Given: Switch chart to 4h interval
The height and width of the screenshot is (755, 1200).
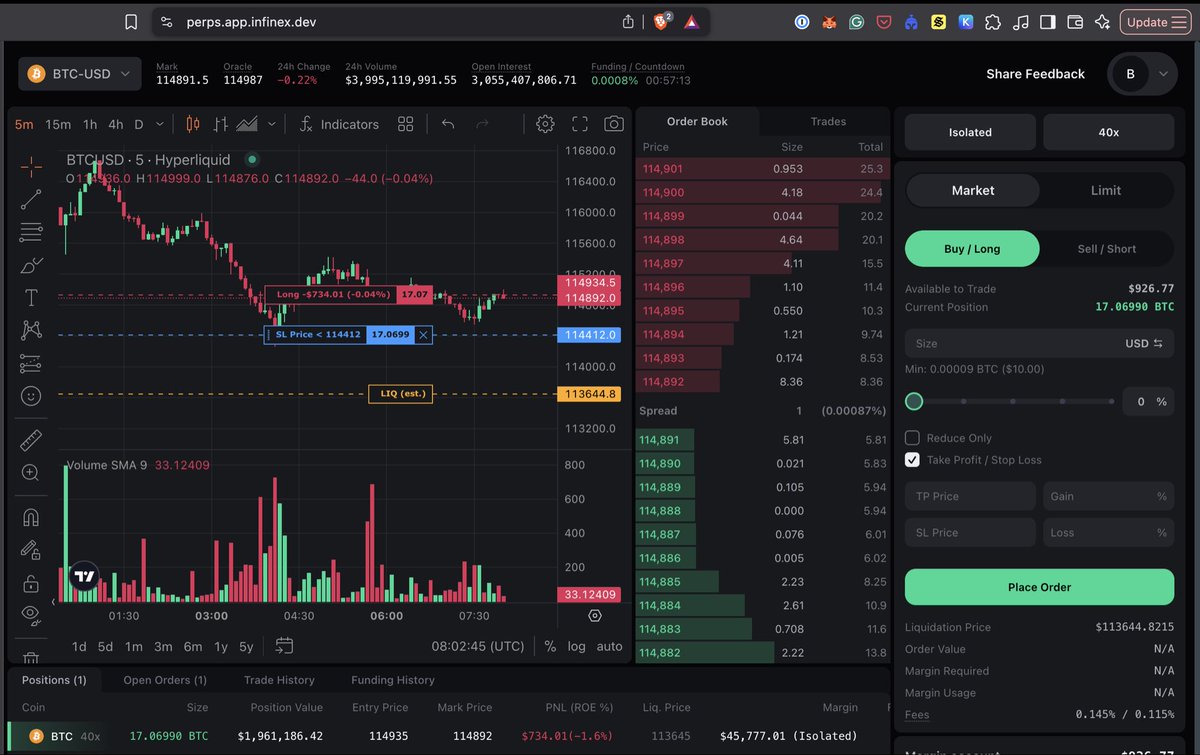Looking at the screenshot, I should pyautogui.click(x=116, y=124).
